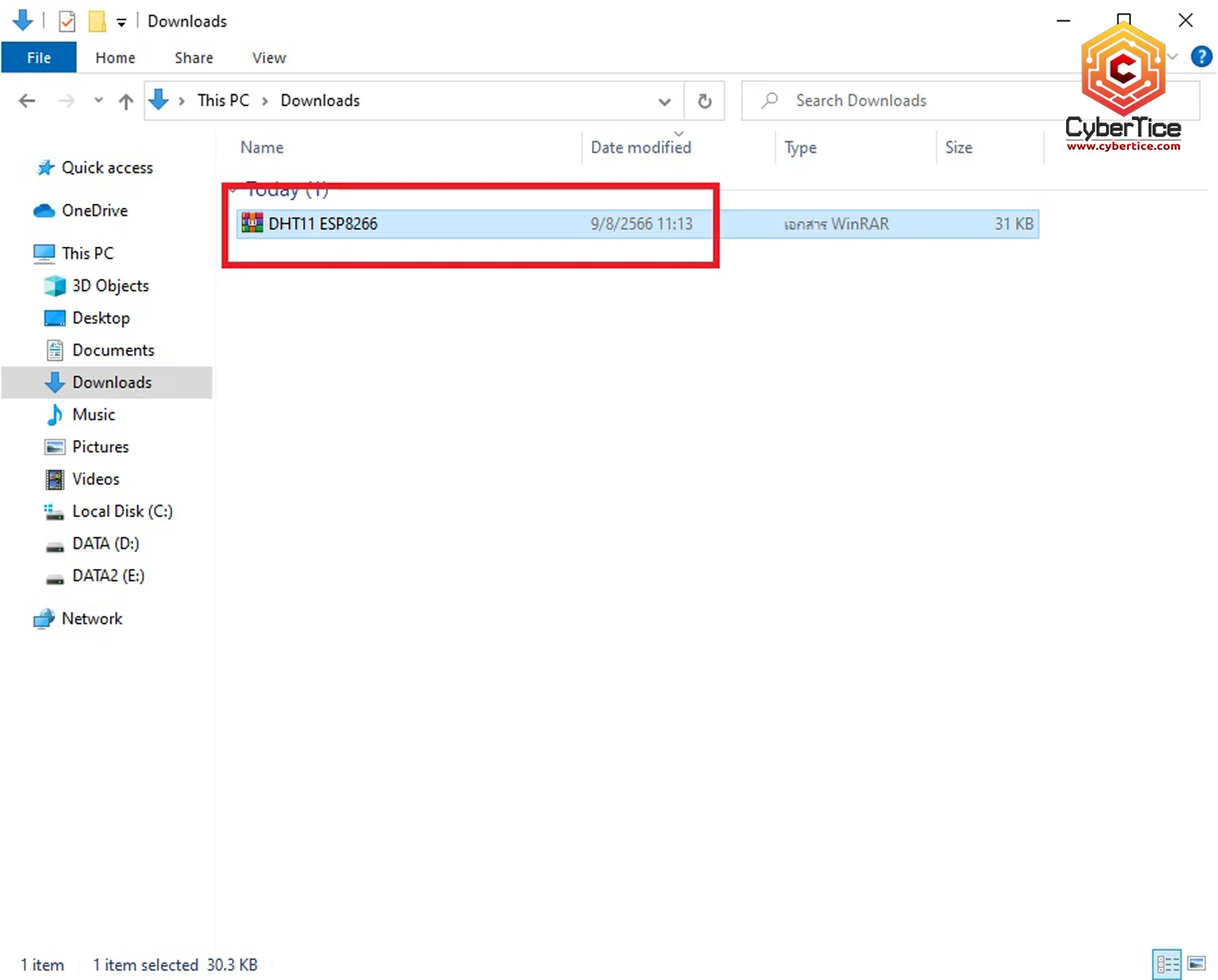
Task: Click the Up one level arrow
Action: coord(126,101)
